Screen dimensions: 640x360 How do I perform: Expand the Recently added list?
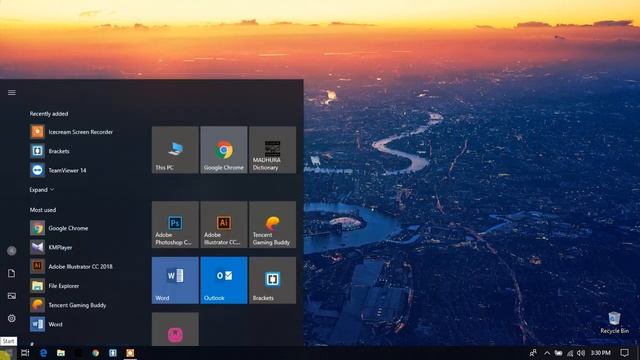(41, 190)
